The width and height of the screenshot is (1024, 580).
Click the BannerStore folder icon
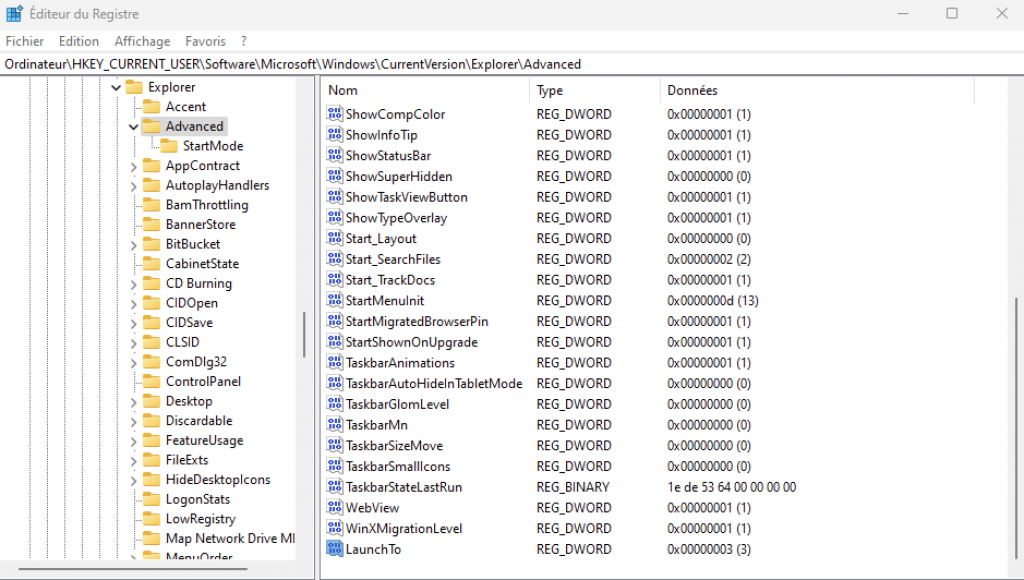pos(152,224)
